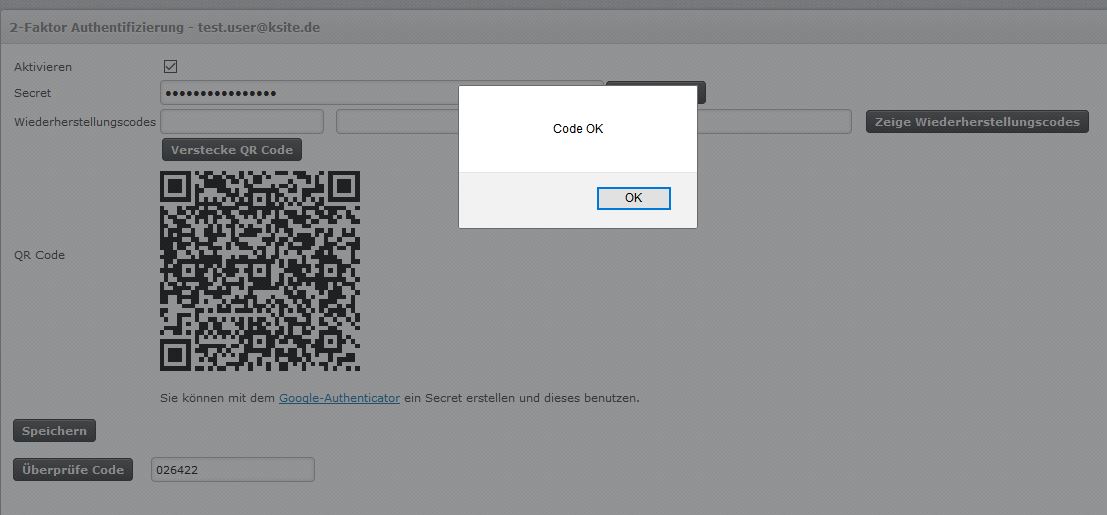Click the 'Secret' label
The height and width of the screenshot is (515, 1107).
(x=32, y=93)
